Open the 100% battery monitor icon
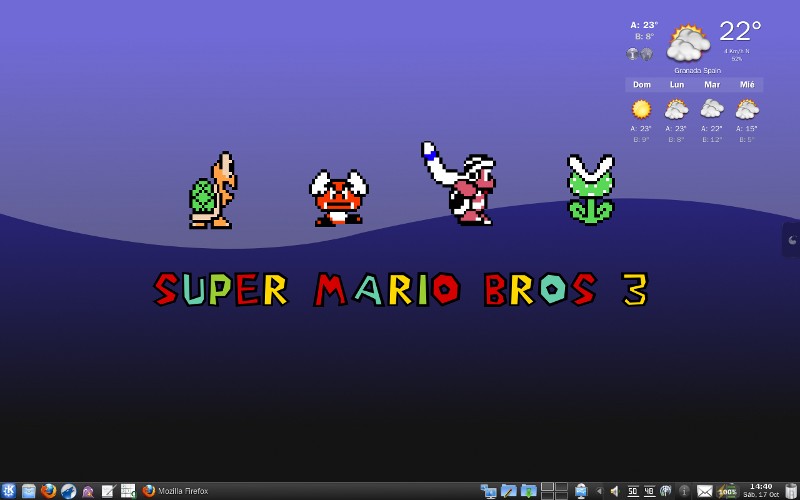The height and width of the screenshot is (500, 800). tap(728, 491)
